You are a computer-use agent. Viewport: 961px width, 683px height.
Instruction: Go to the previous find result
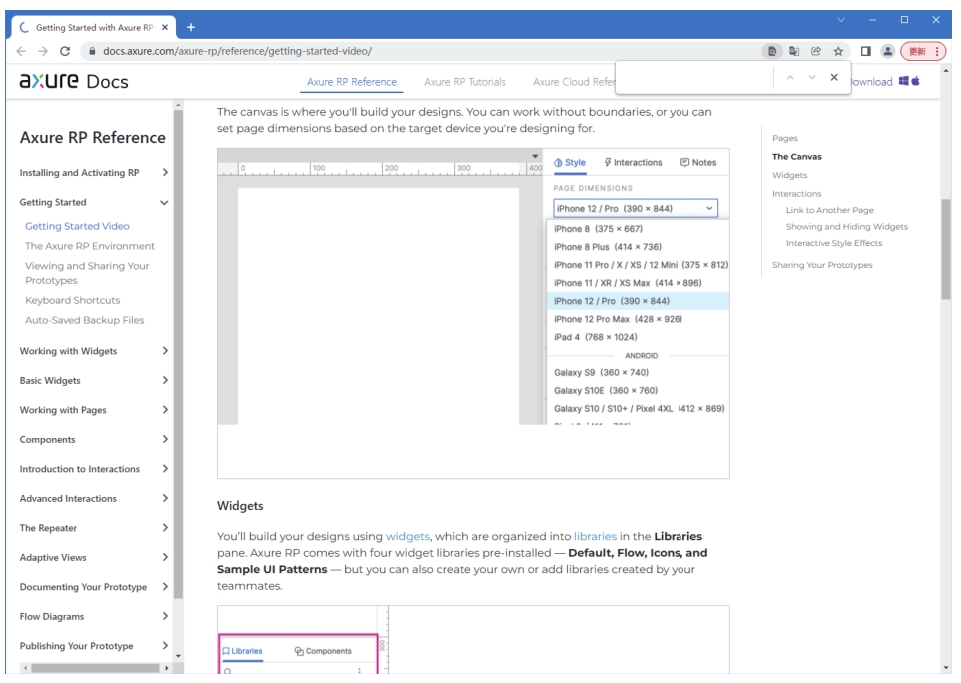[x=790, y=78]
